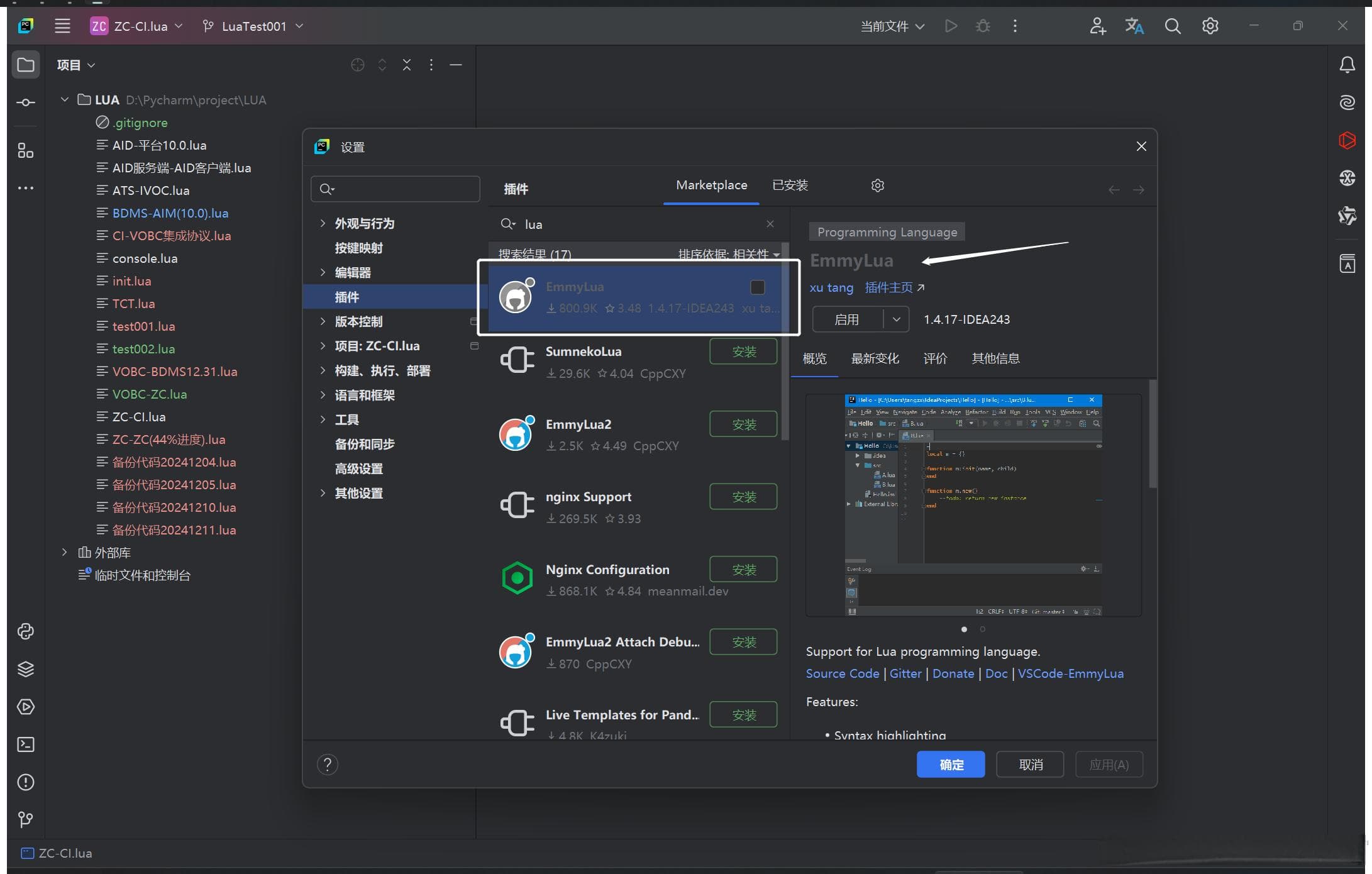Open more run actions menu
Image resolution: width=1372 pixels, height=874 pixels.
(x=1015, y=26)
